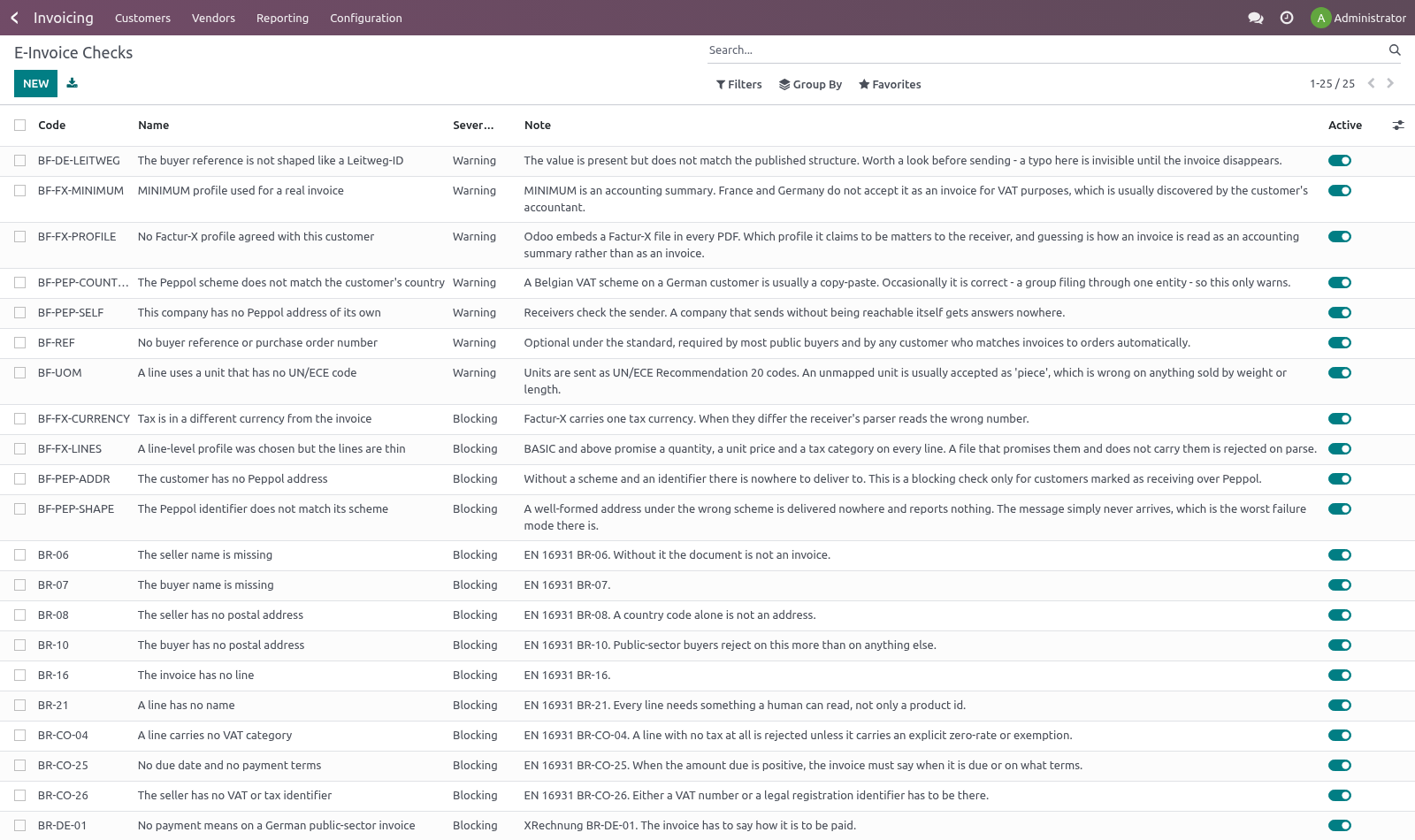Select the BR-21 row checkbox

[19, 706]
